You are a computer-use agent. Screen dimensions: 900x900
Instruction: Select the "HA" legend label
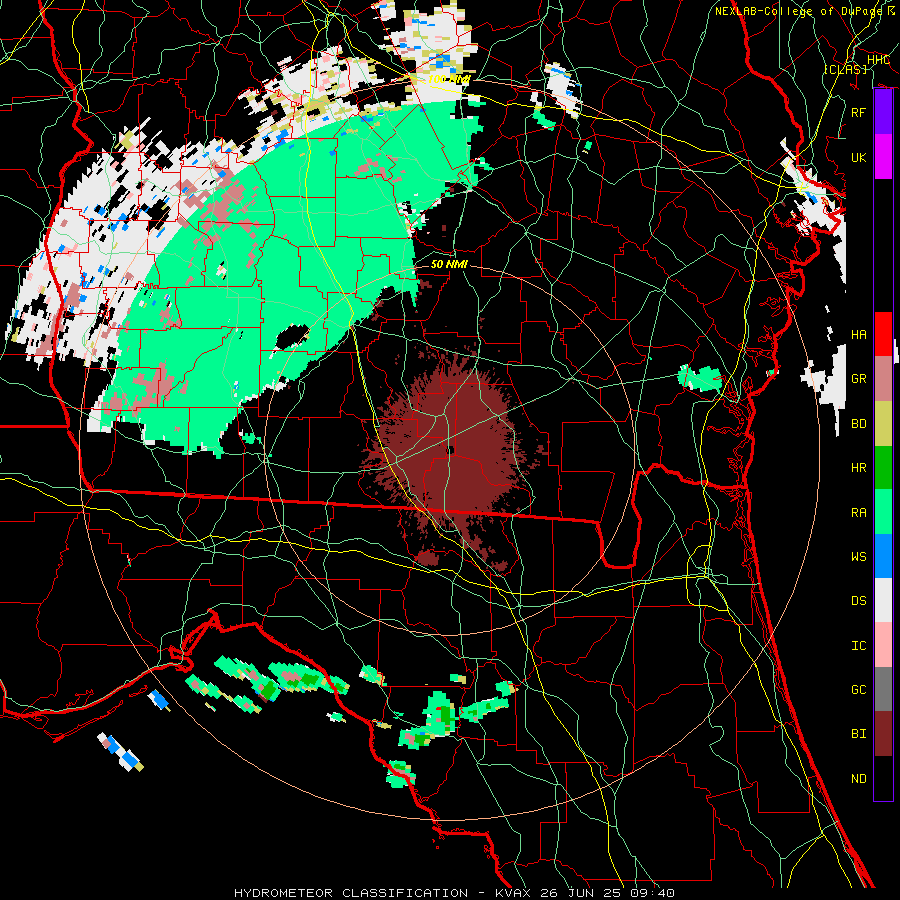pyautogui.click(x=858, y=335)
